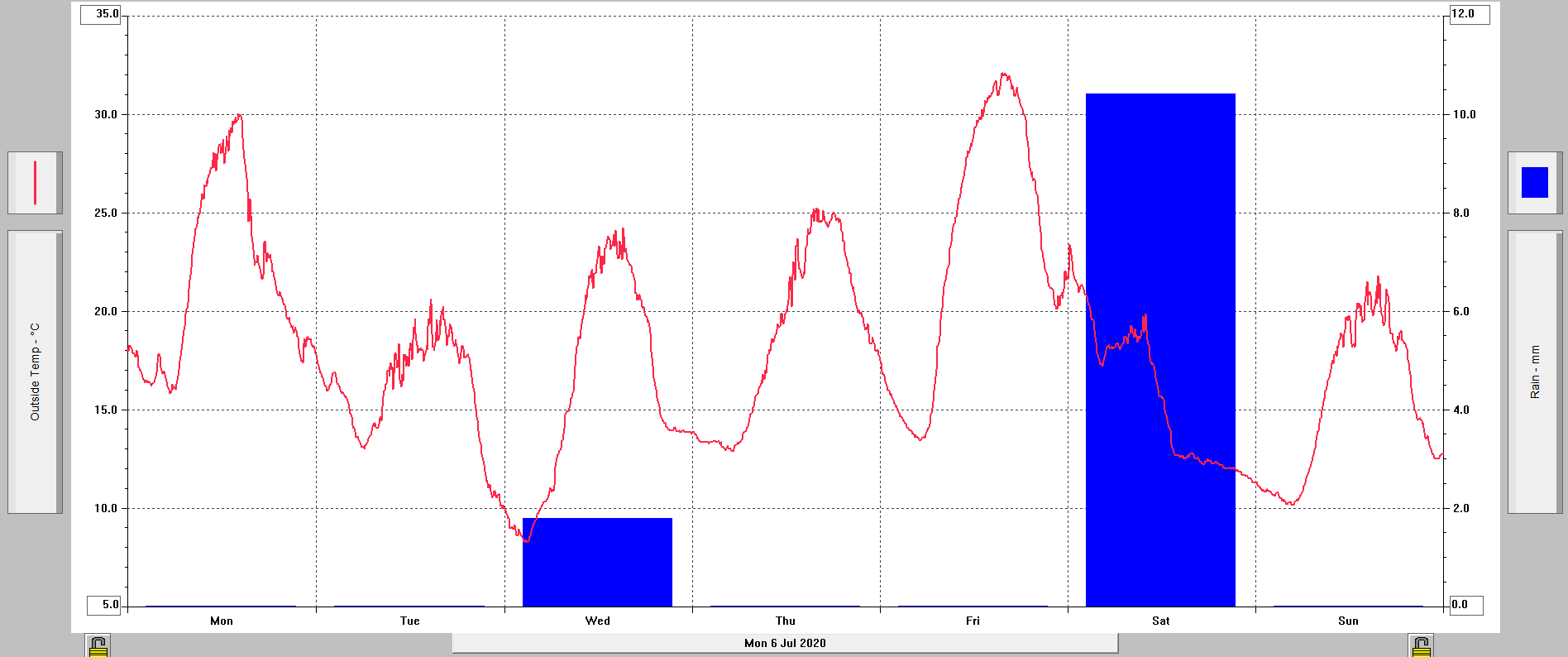Click the Mon day label
1568x657 pixels.
pos(222,621)
